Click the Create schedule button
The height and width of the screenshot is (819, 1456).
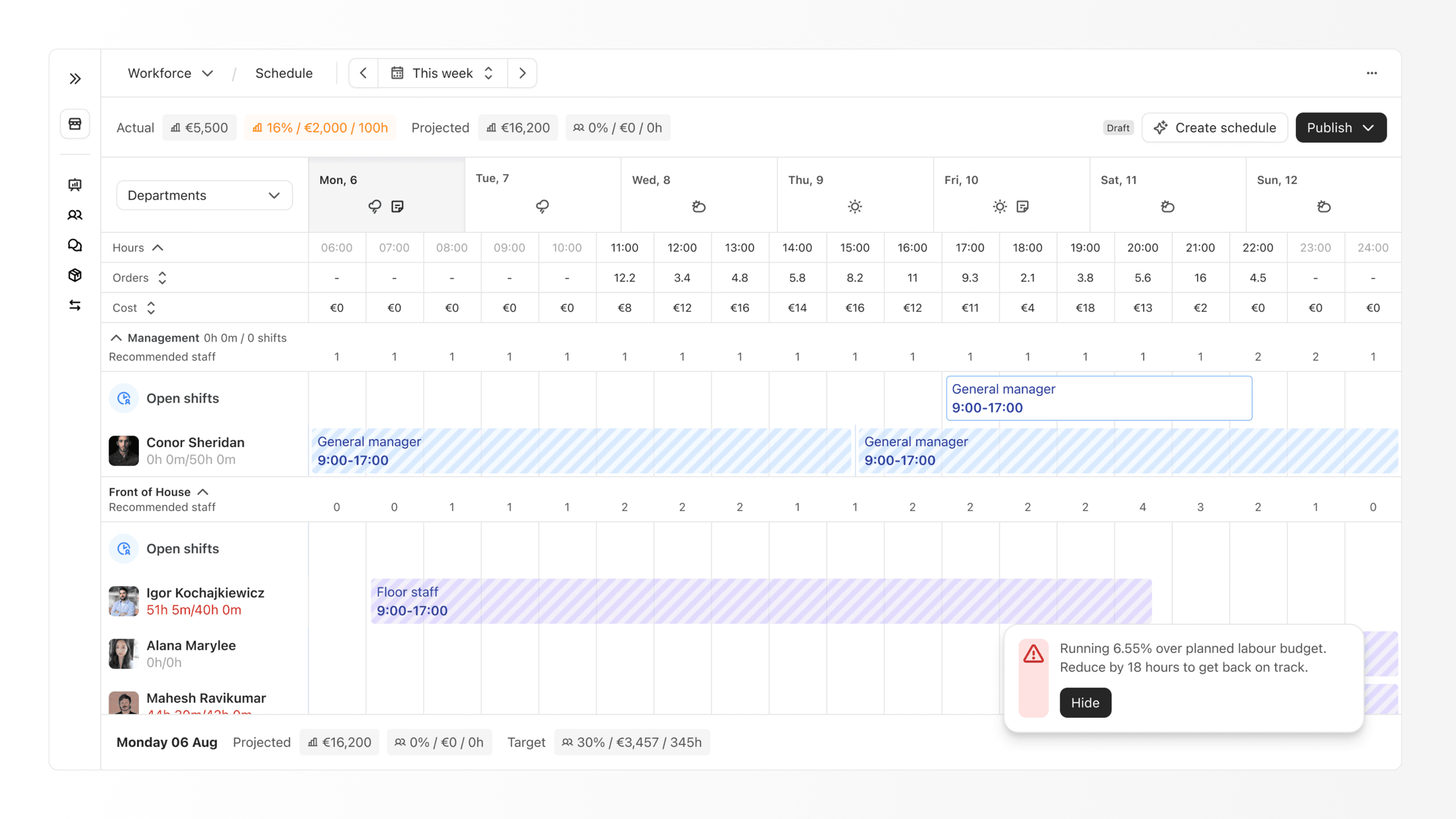pos(1215,128)
